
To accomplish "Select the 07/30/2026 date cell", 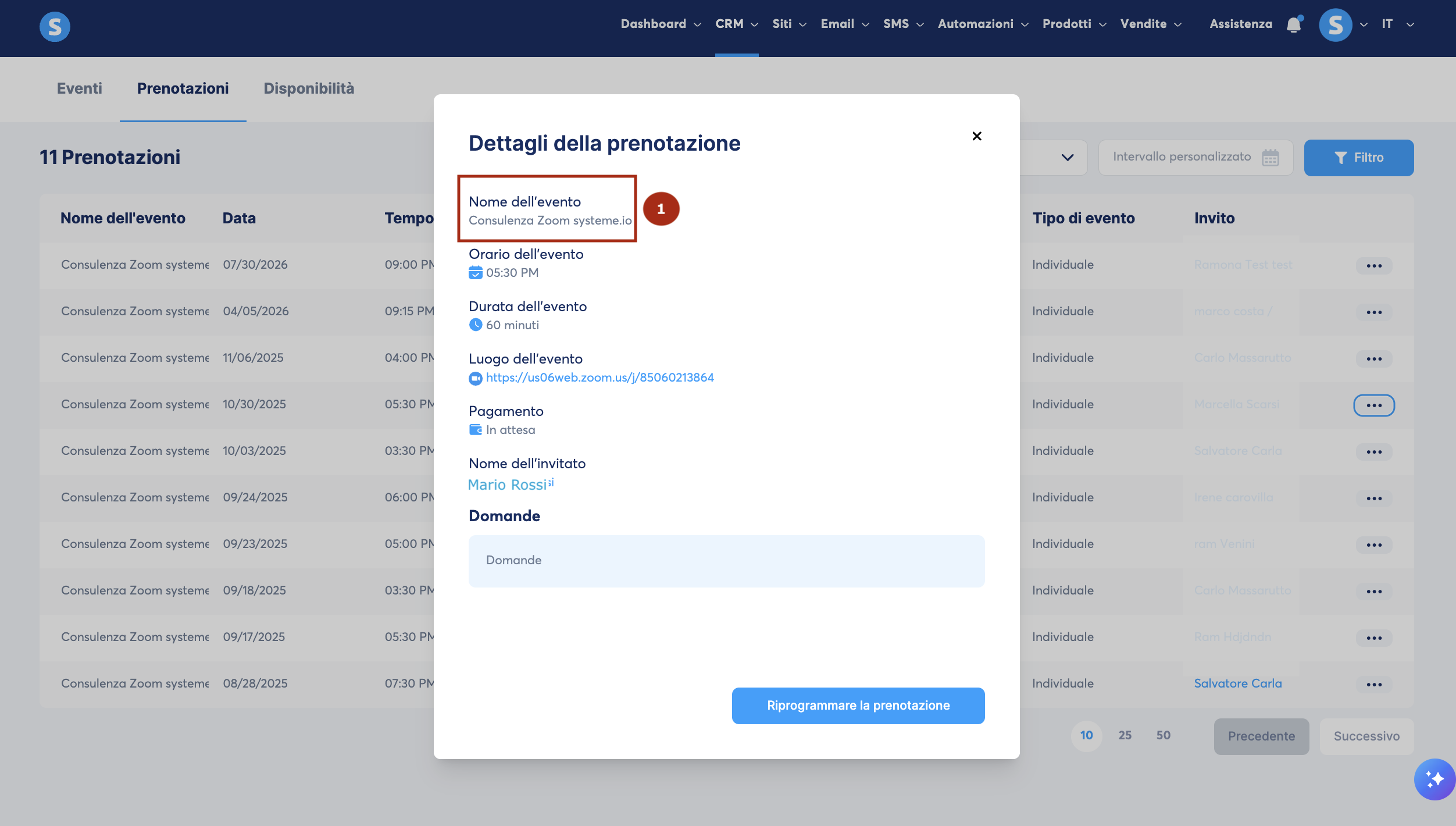I will [x=255, y=265].
